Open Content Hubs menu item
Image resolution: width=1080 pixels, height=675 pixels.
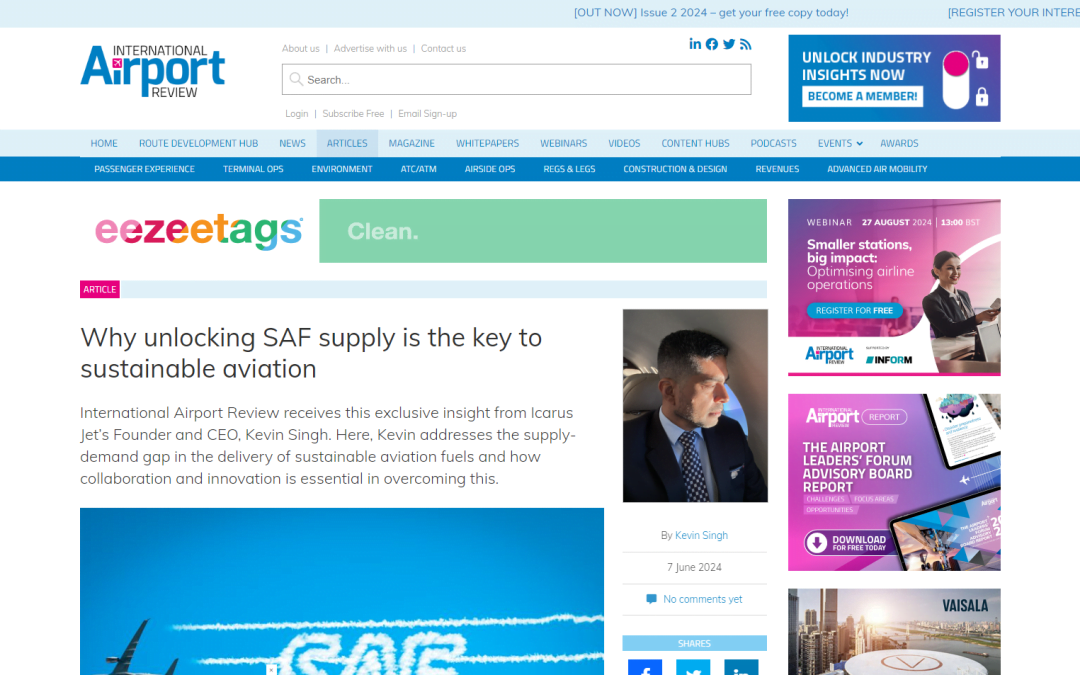[695, 143]
